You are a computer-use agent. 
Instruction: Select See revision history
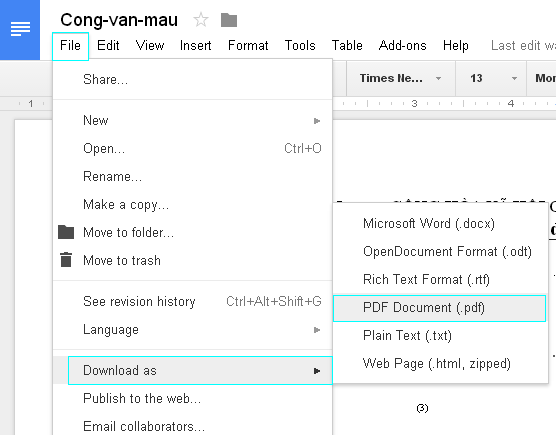point(193,302)
